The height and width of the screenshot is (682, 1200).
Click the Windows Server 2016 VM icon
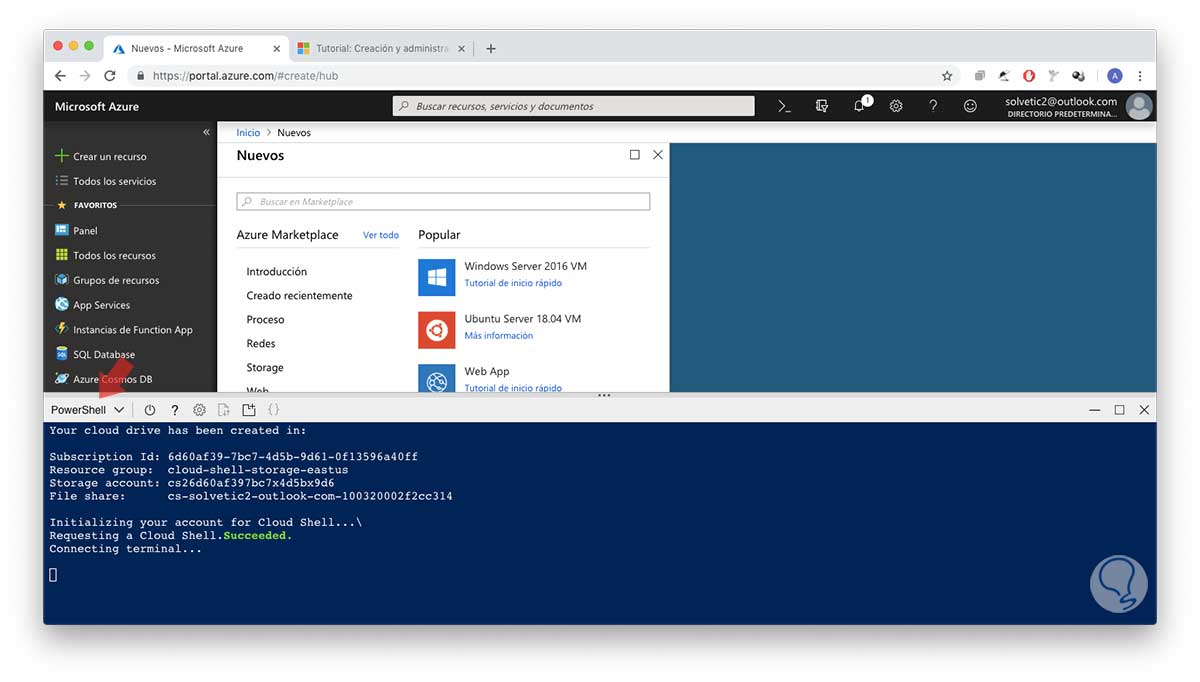coord(436,277)
